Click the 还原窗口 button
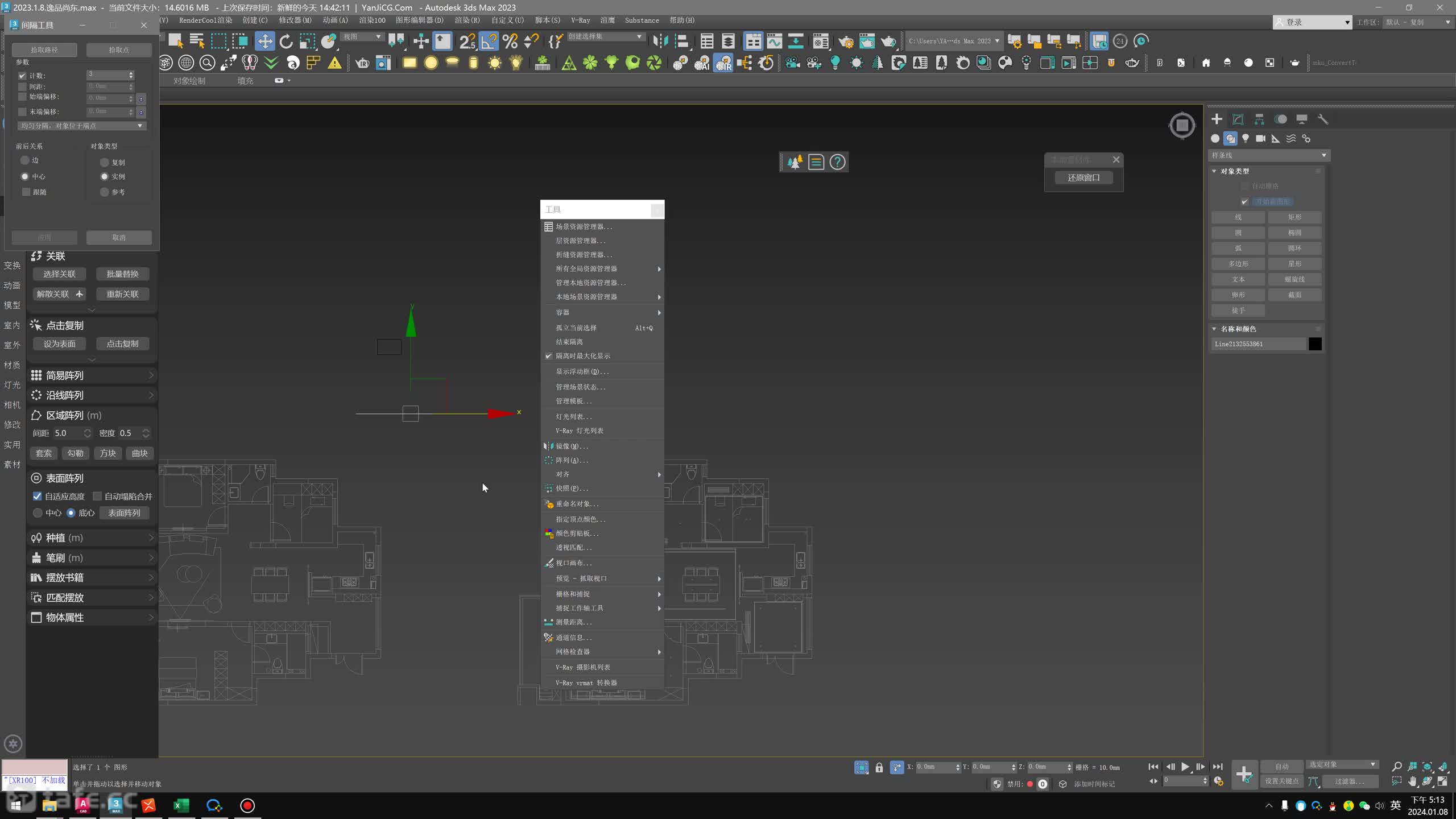 (x=1083, y=177)
